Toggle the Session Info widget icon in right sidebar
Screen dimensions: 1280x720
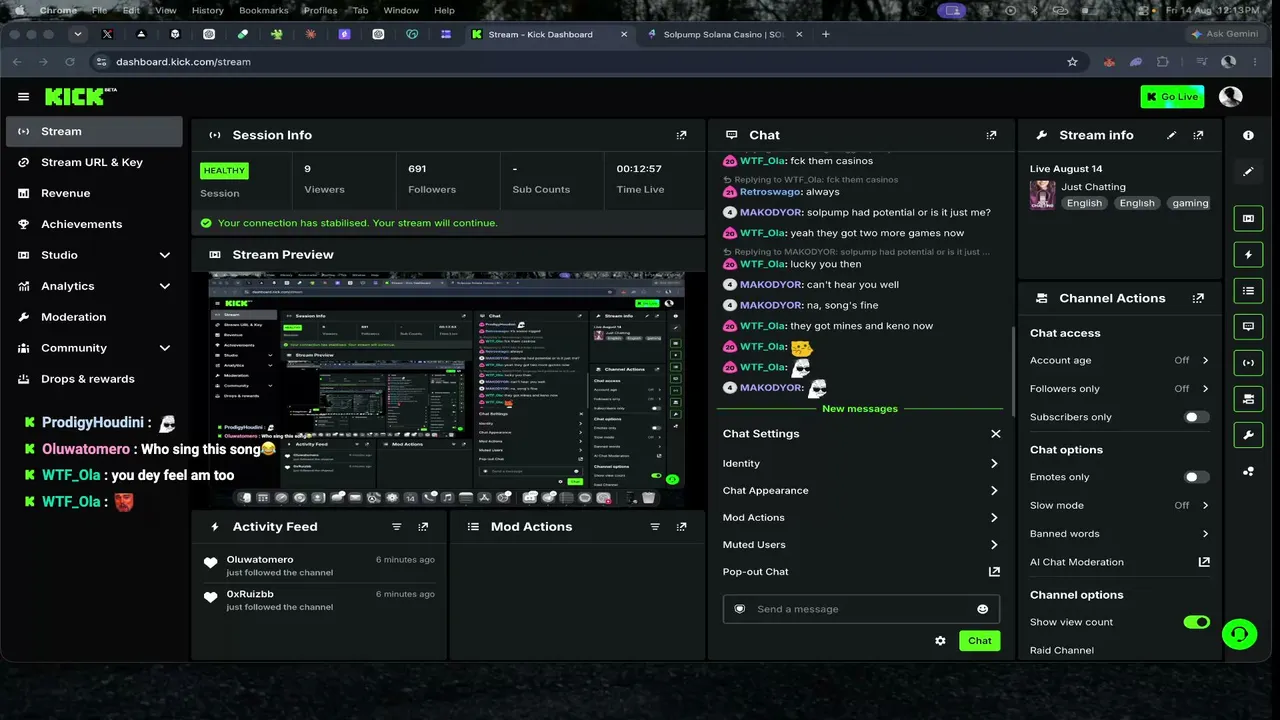1248,363
